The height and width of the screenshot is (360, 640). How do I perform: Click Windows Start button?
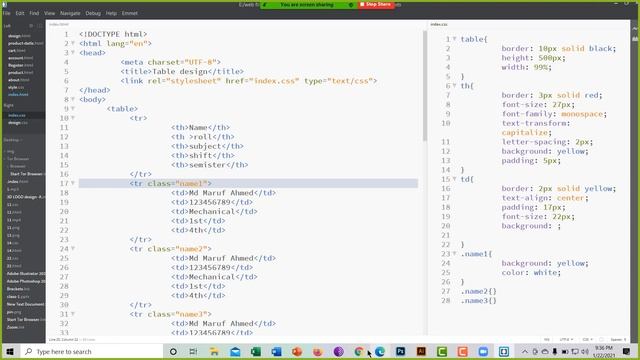coord(10,351)
